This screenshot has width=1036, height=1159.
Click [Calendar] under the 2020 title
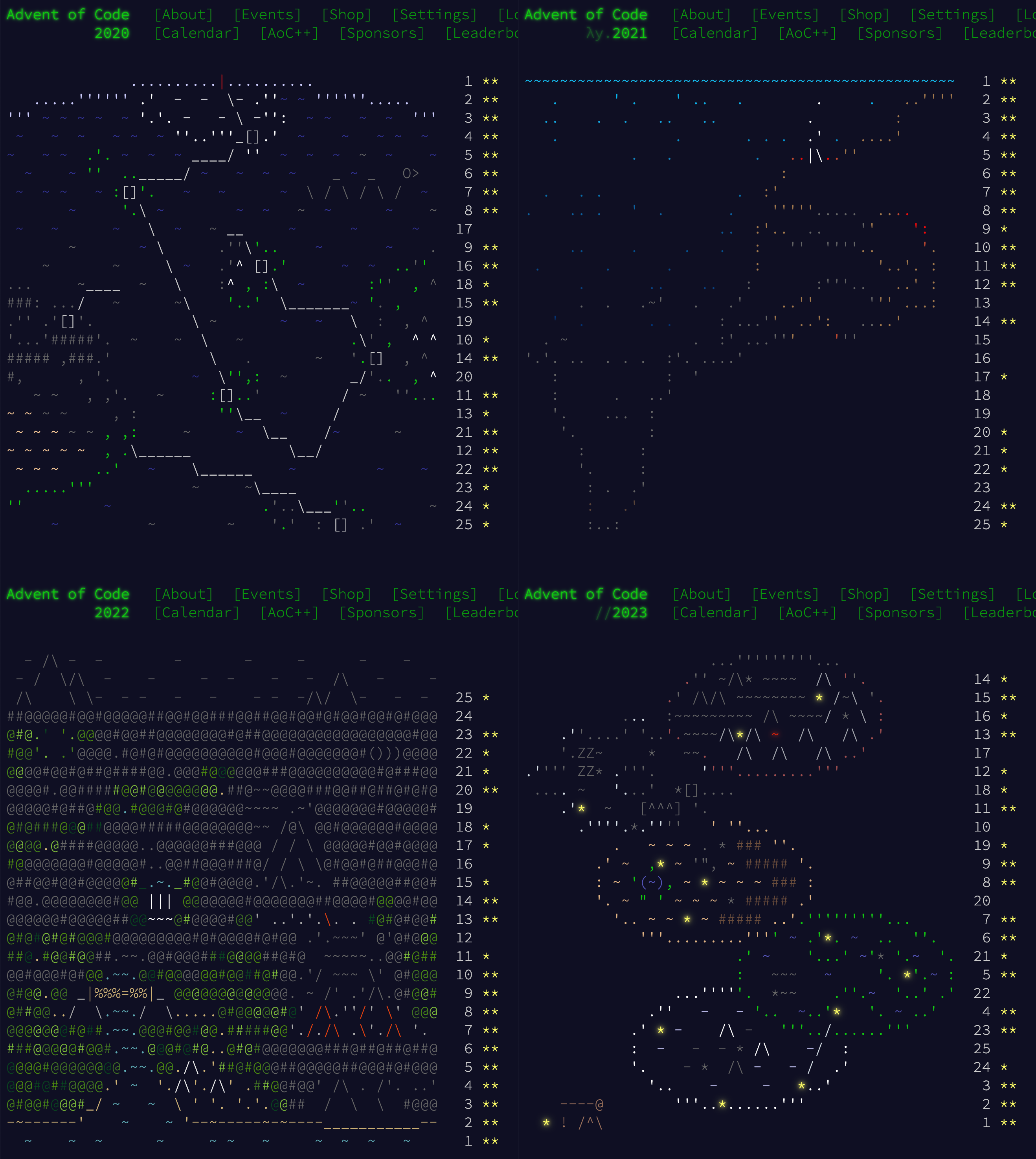coord(197,33)
